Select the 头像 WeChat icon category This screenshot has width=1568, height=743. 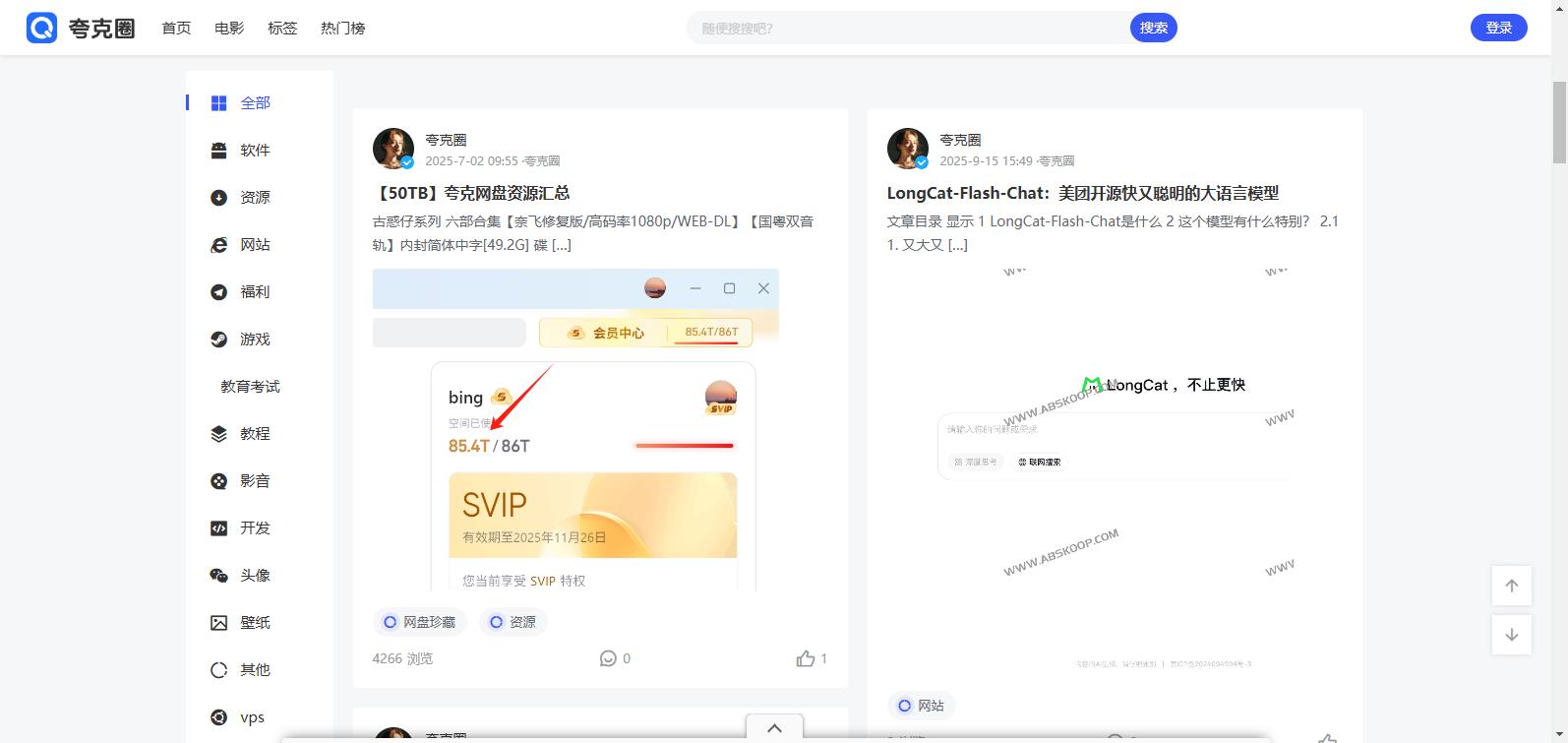click(219, 576)
